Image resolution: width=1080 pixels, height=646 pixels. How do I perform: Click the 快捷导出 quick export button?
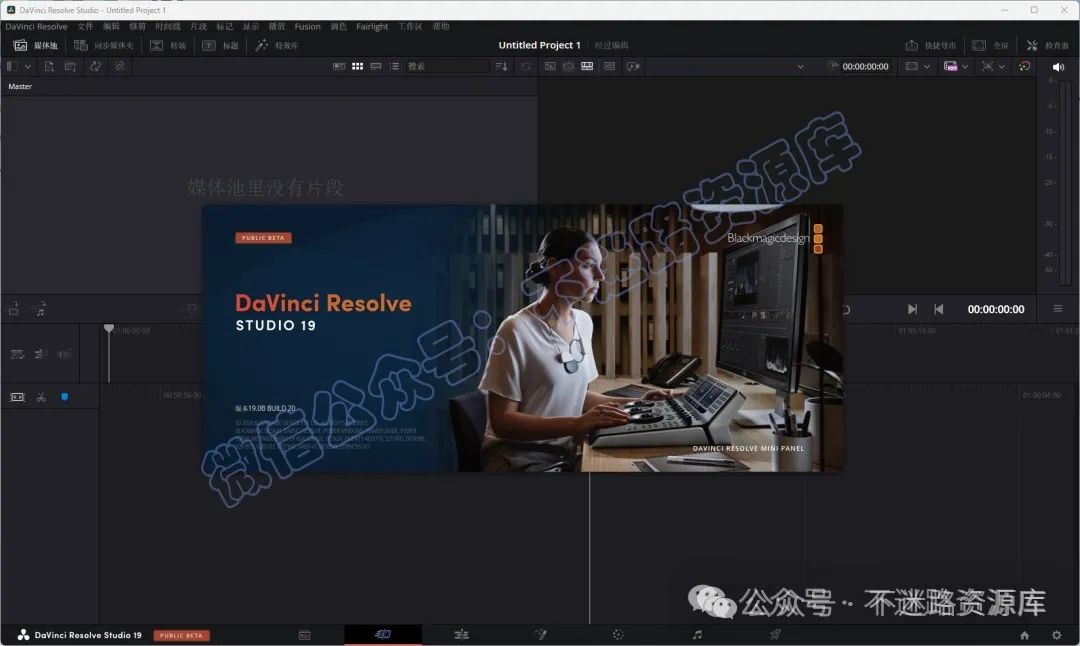pos(931,45)
